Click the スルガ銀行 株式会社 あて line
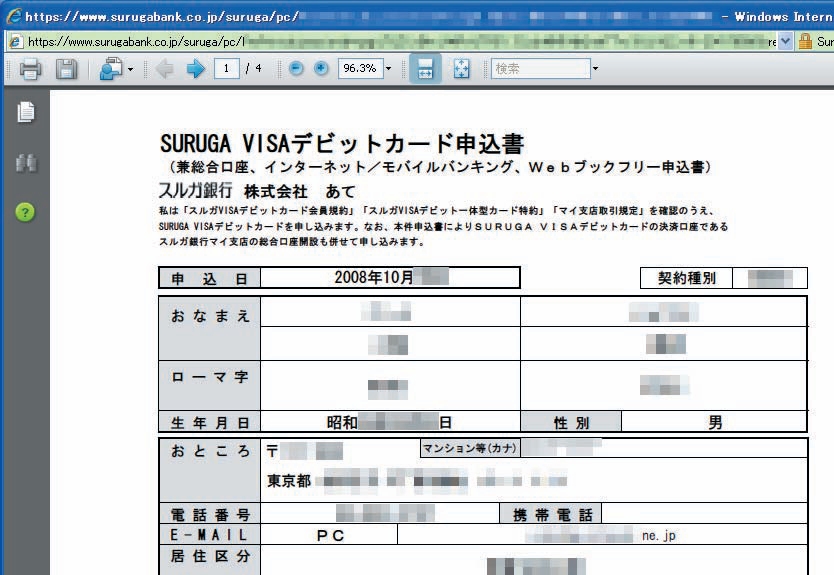The width and height of the screenshot is (834, 575). click(257, 190)
